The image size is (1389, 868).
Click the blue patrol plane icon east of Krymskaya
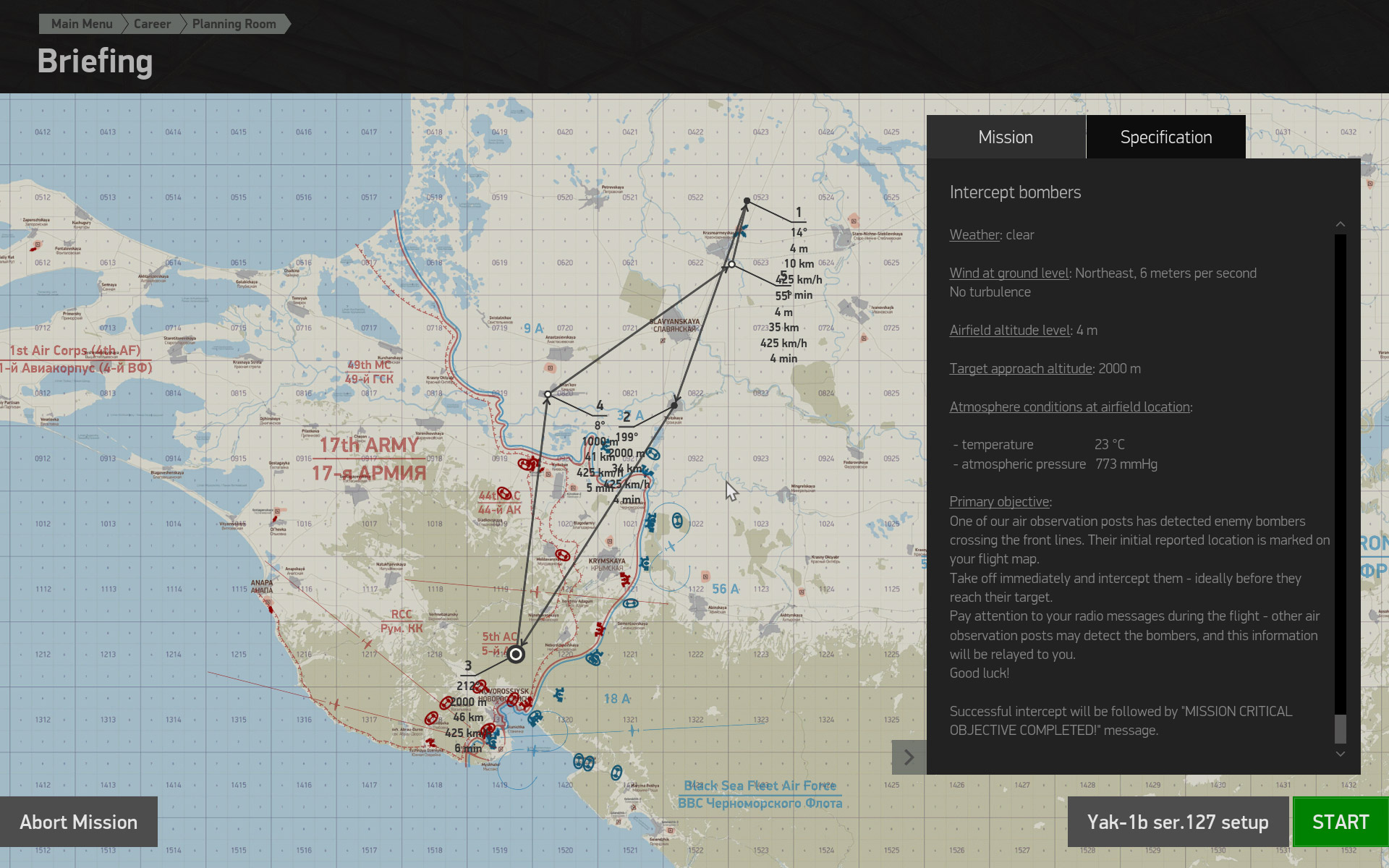671,546
